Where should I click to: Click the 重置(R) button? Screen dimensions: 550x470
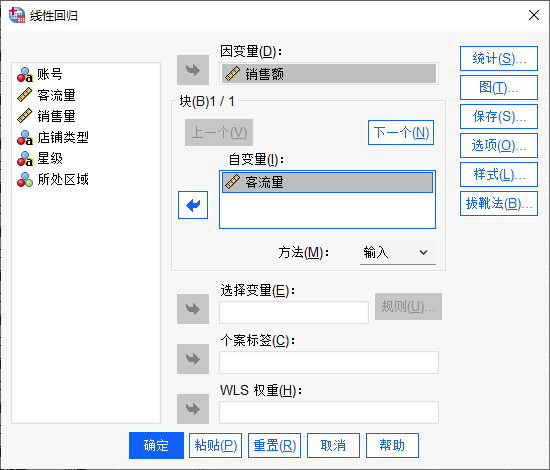tap(274, 445)
